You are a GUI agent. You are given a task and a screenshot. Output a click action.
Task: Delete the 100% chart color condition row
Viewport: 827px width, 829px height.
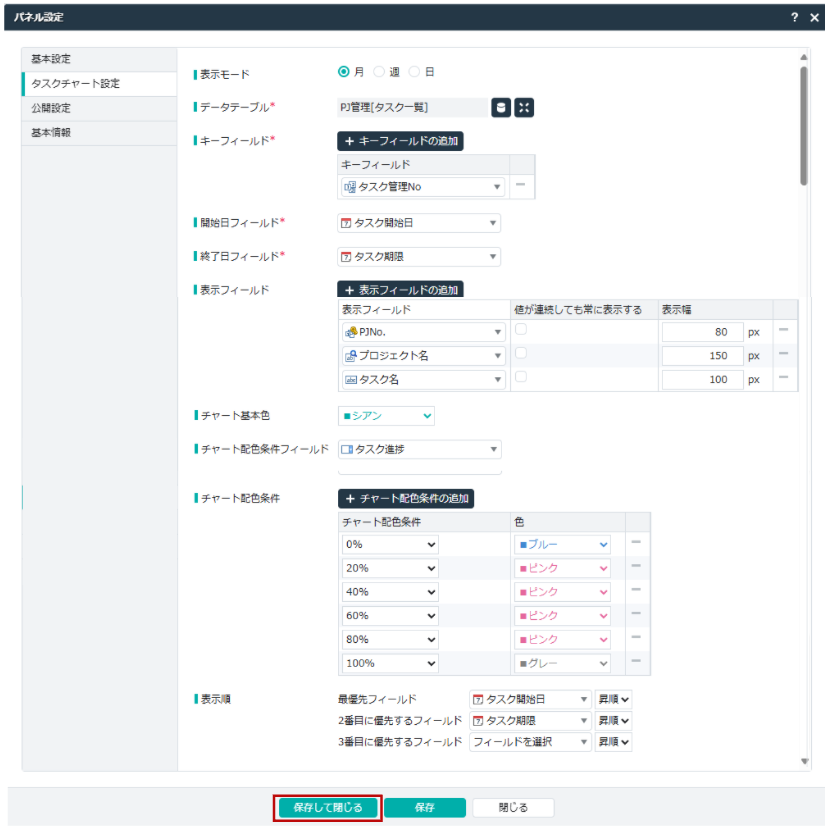coord(636,662)
